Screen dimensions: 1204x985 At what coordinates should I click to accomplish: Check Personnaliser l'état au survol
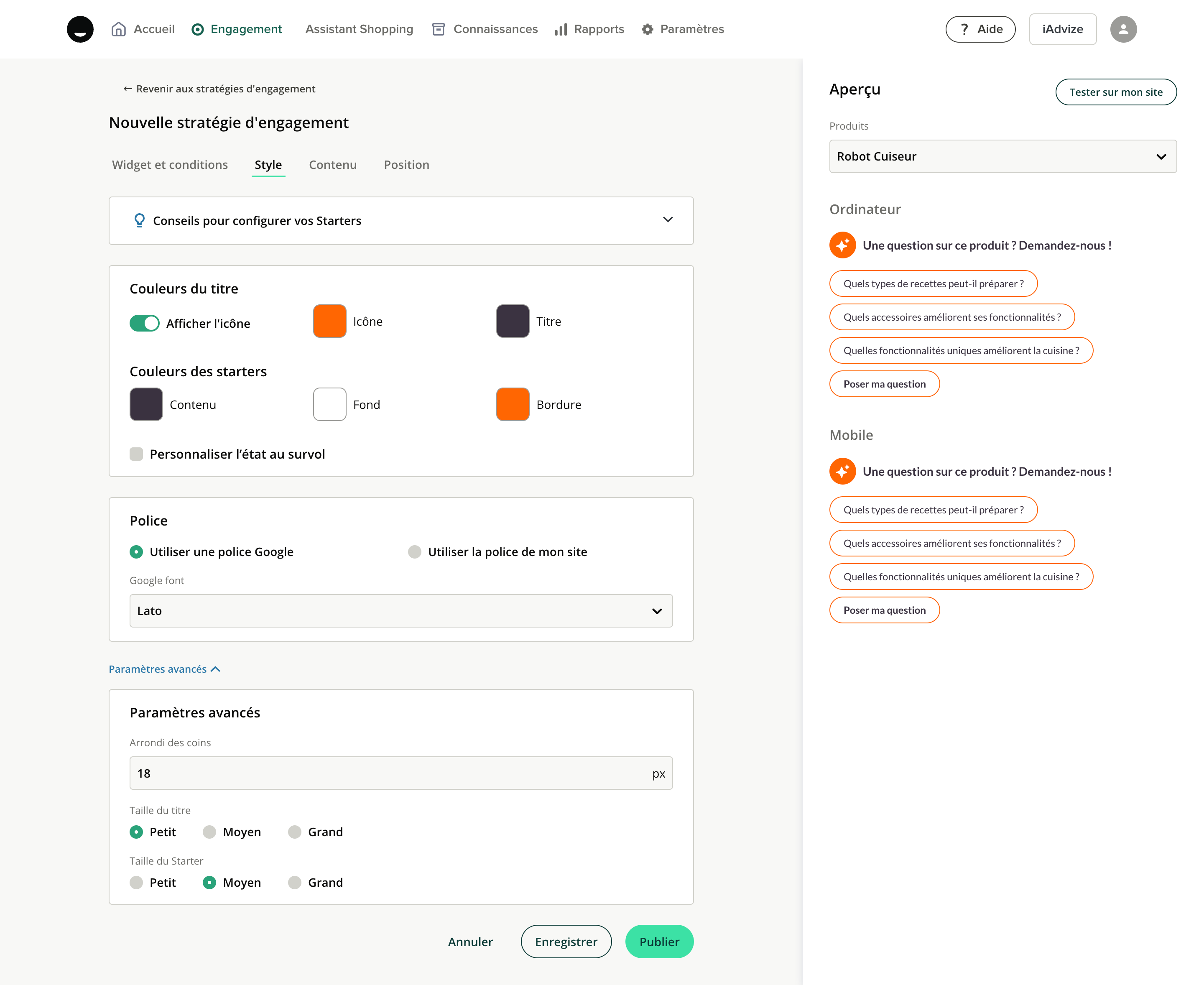tap(136, 454)
